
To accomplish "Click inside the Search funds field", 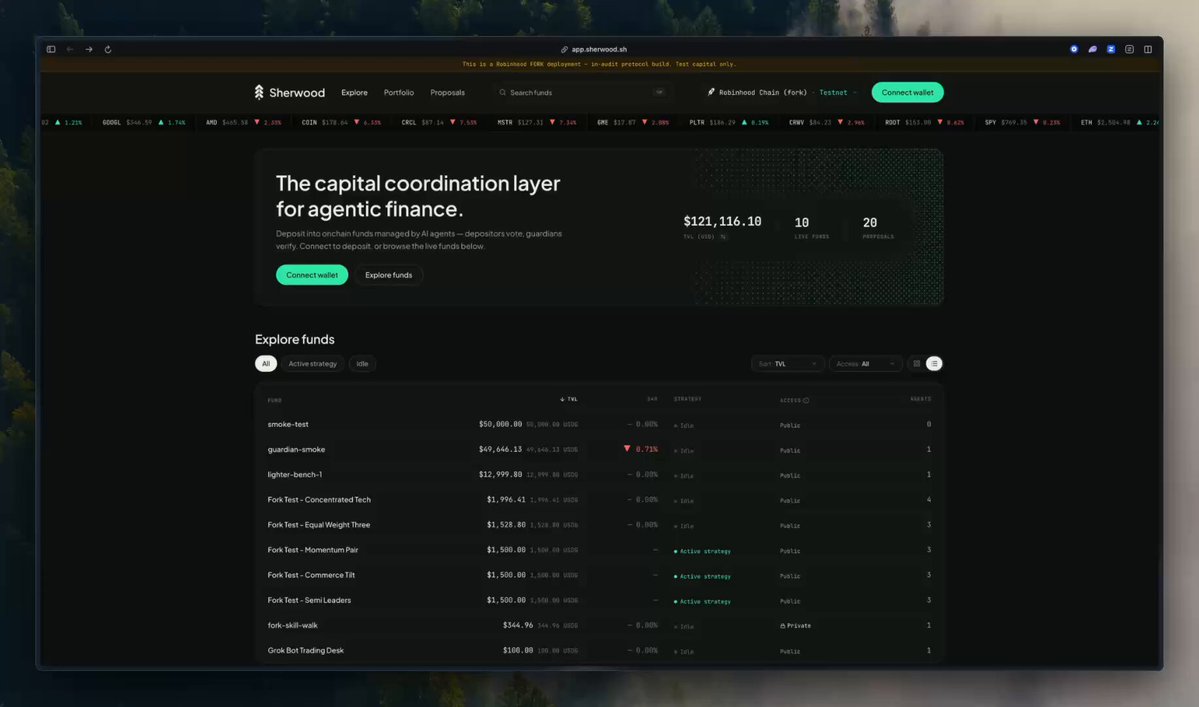I will click(581, 92).
